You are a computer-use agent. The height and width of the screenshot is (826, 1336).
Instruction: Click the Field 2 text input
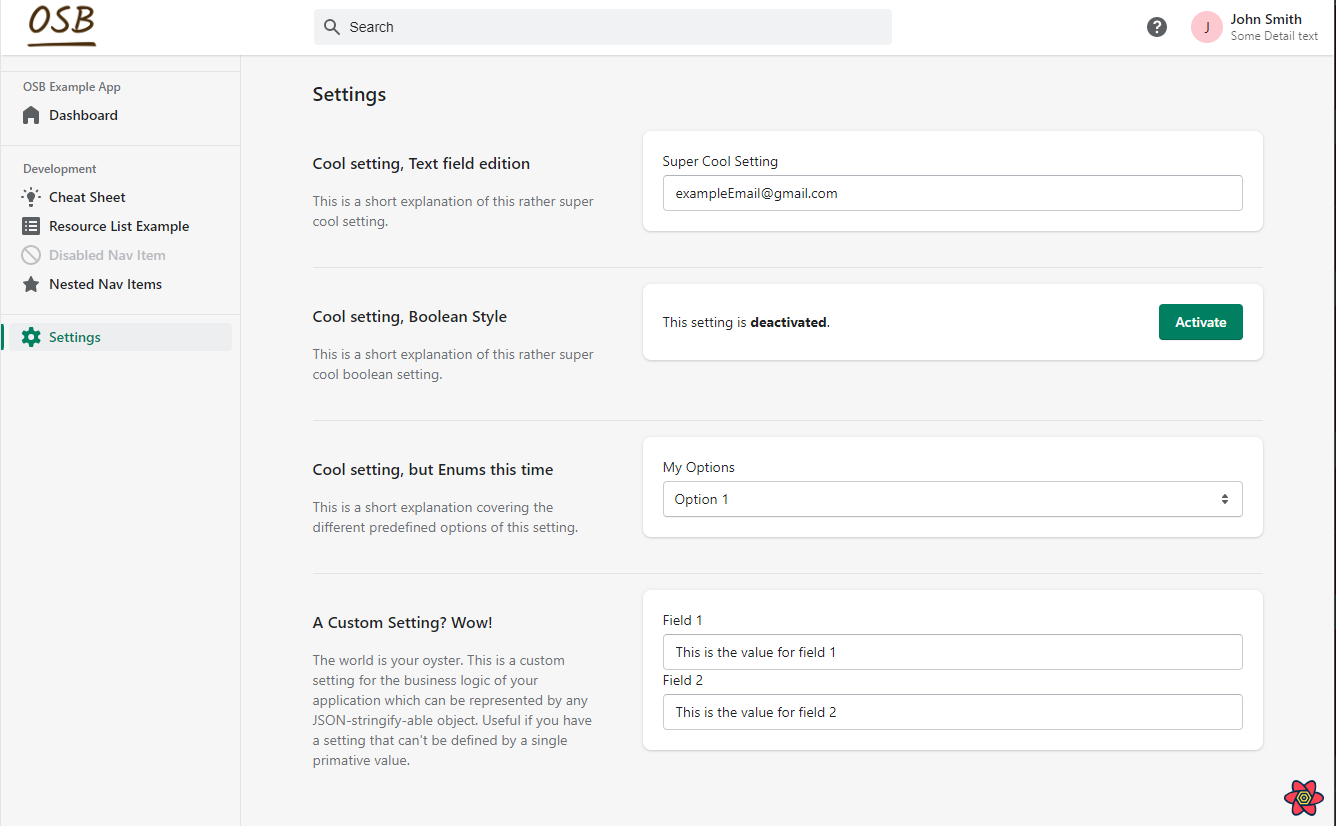point(952,712)
